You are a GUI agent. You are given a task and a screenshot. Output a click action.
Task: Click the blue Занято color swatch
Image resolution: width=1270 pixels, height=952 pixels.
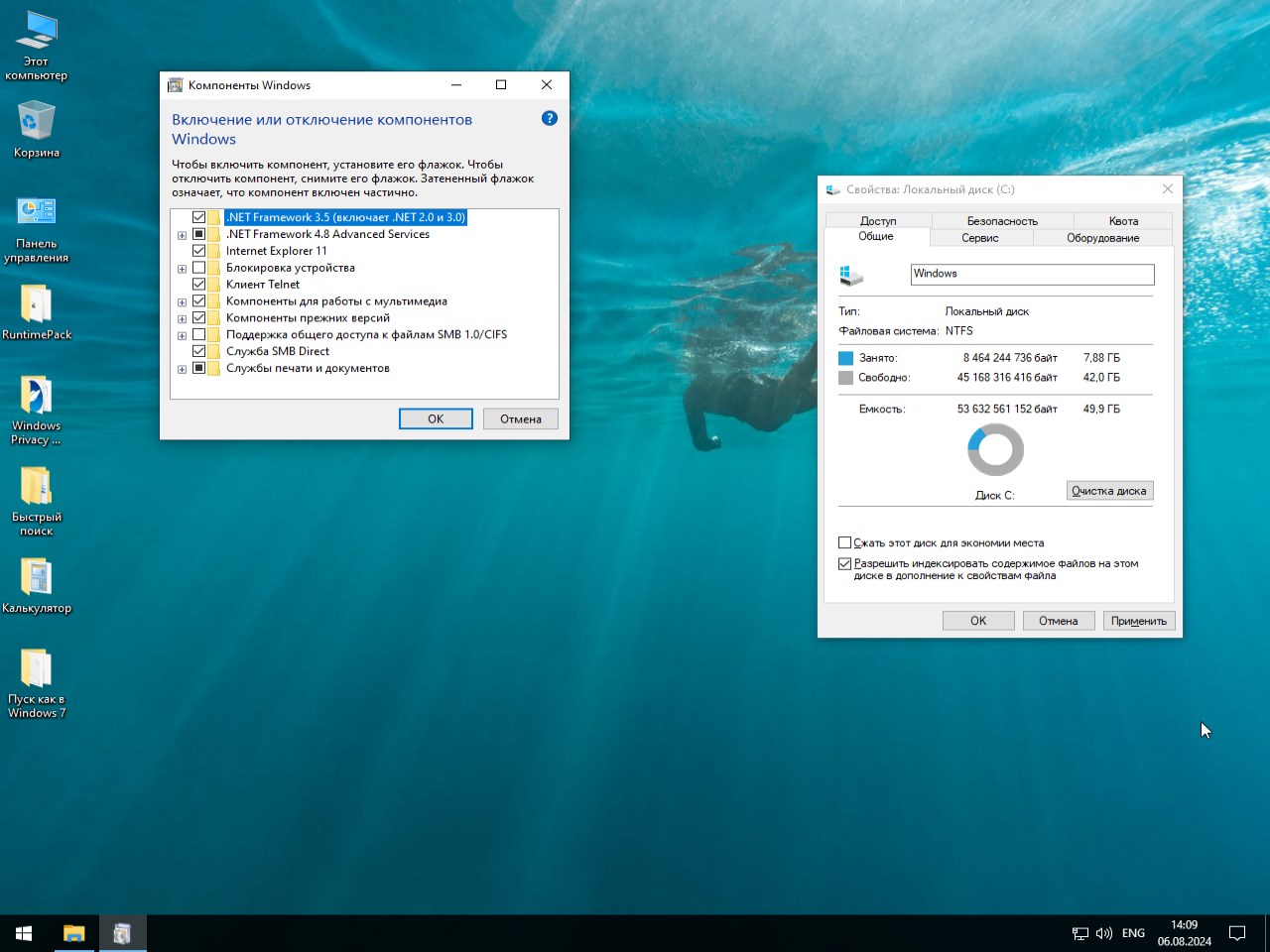tap(845, 358)
